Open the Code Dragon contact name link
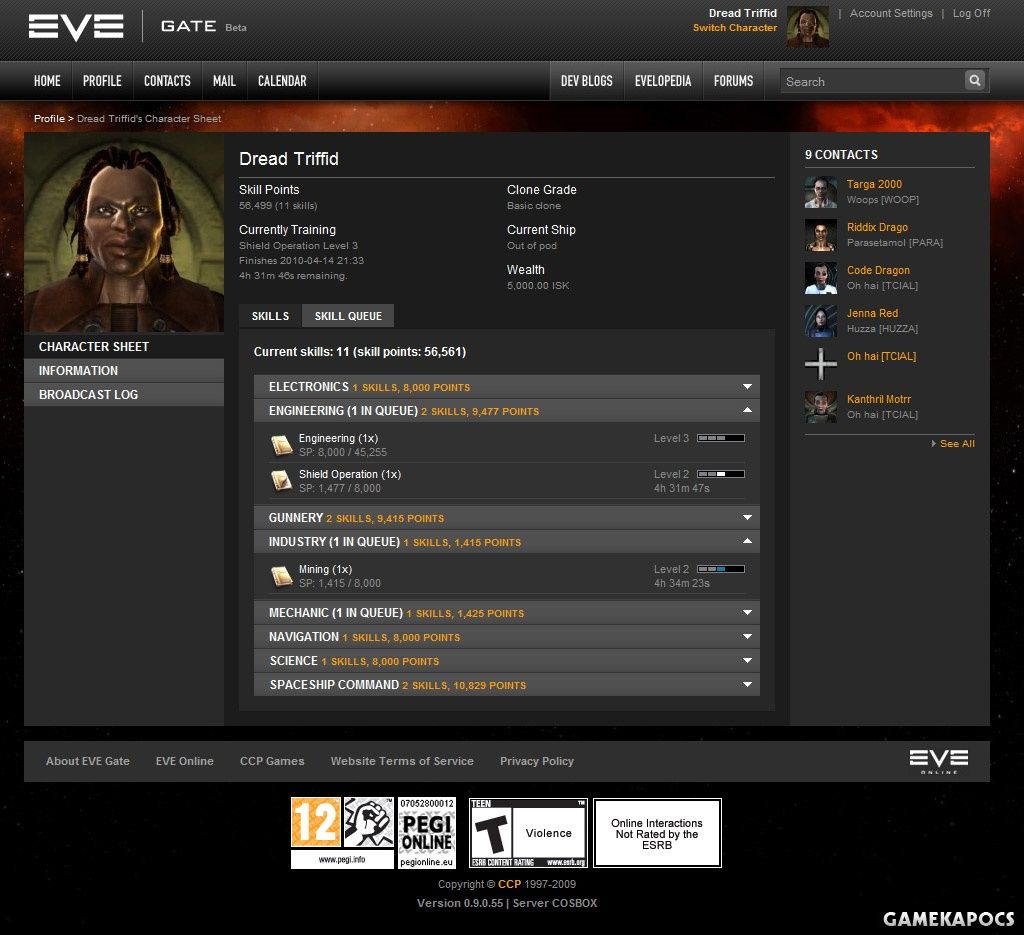The width and height of the screenshot is (1024, 935). pos(878,270)
